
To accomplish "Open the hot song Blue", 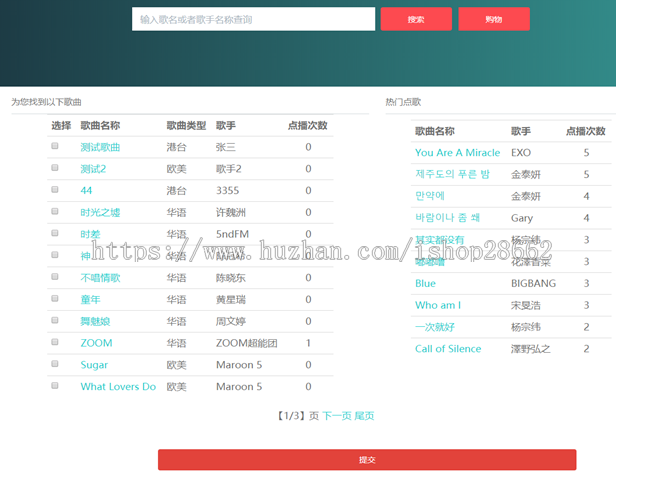I will coord(425,283).
